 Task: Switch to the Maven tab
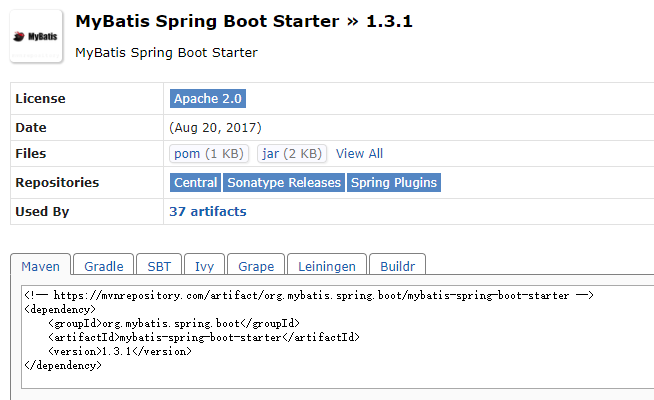[x=40, y=266]
